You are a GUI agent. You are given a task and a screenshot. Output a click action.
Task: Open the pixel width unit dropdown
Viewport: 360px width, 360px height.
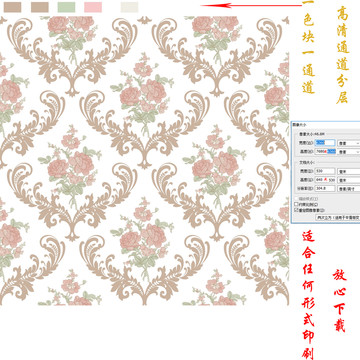pyautogui.click(x=349, y=143)
